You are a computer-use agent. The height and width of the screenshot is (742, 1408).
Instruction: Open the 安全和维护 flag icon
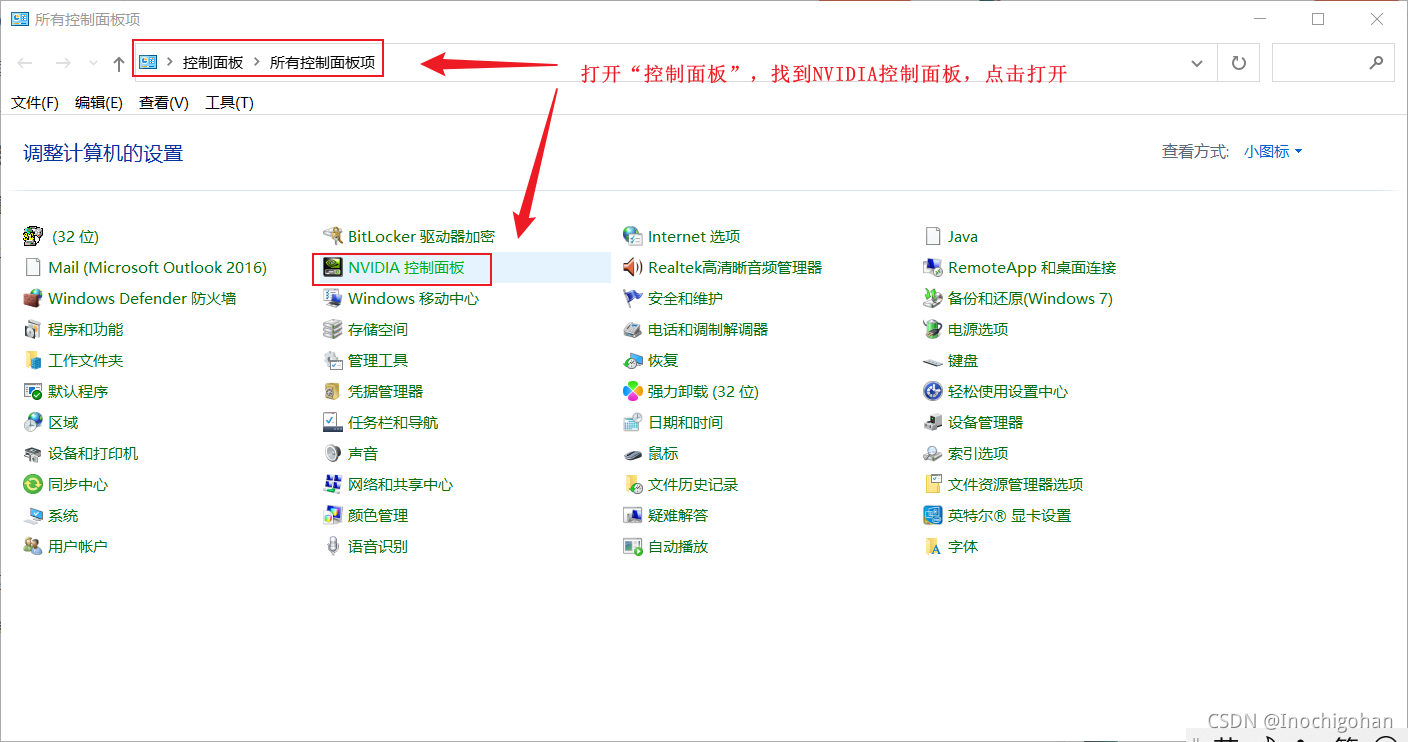click(632, 299)
